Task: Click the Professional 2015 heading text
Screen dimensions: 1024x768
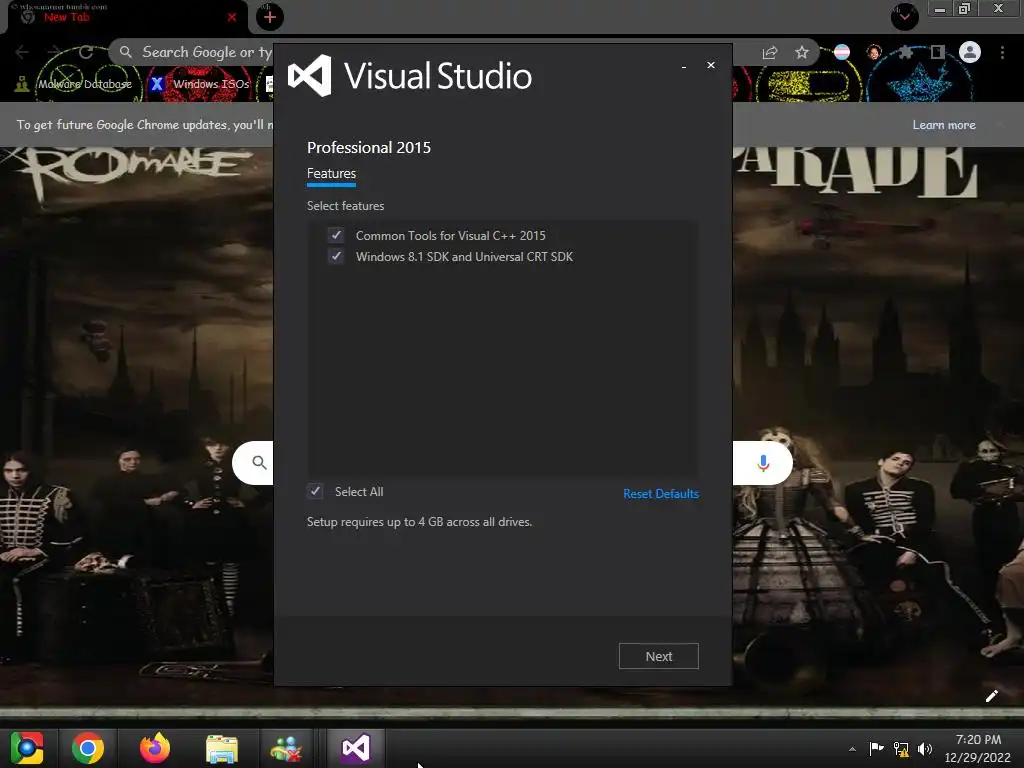Action: (369, 148)
